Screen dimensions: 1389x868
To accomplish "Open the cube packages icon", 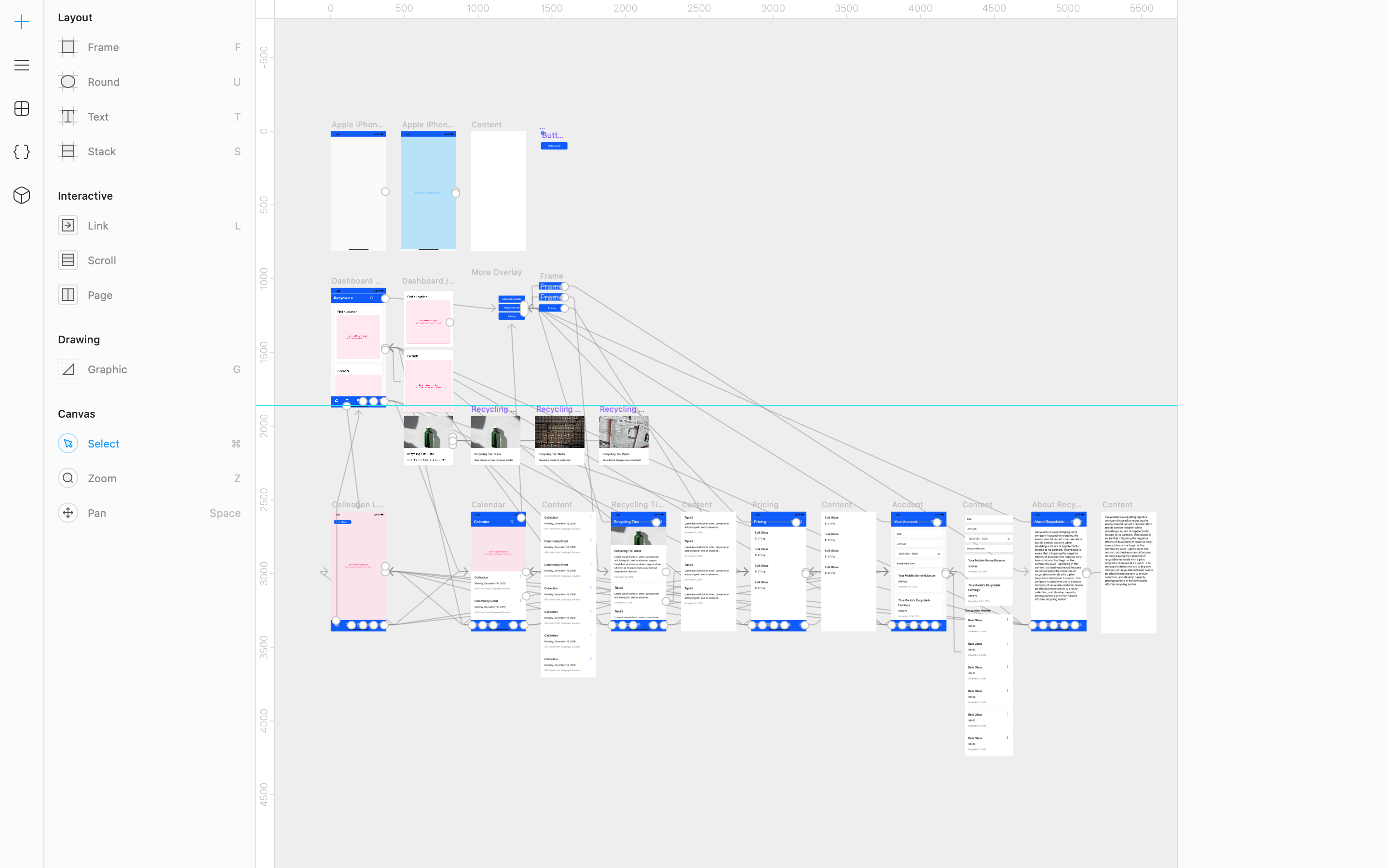I will click(x=22, y=195).
